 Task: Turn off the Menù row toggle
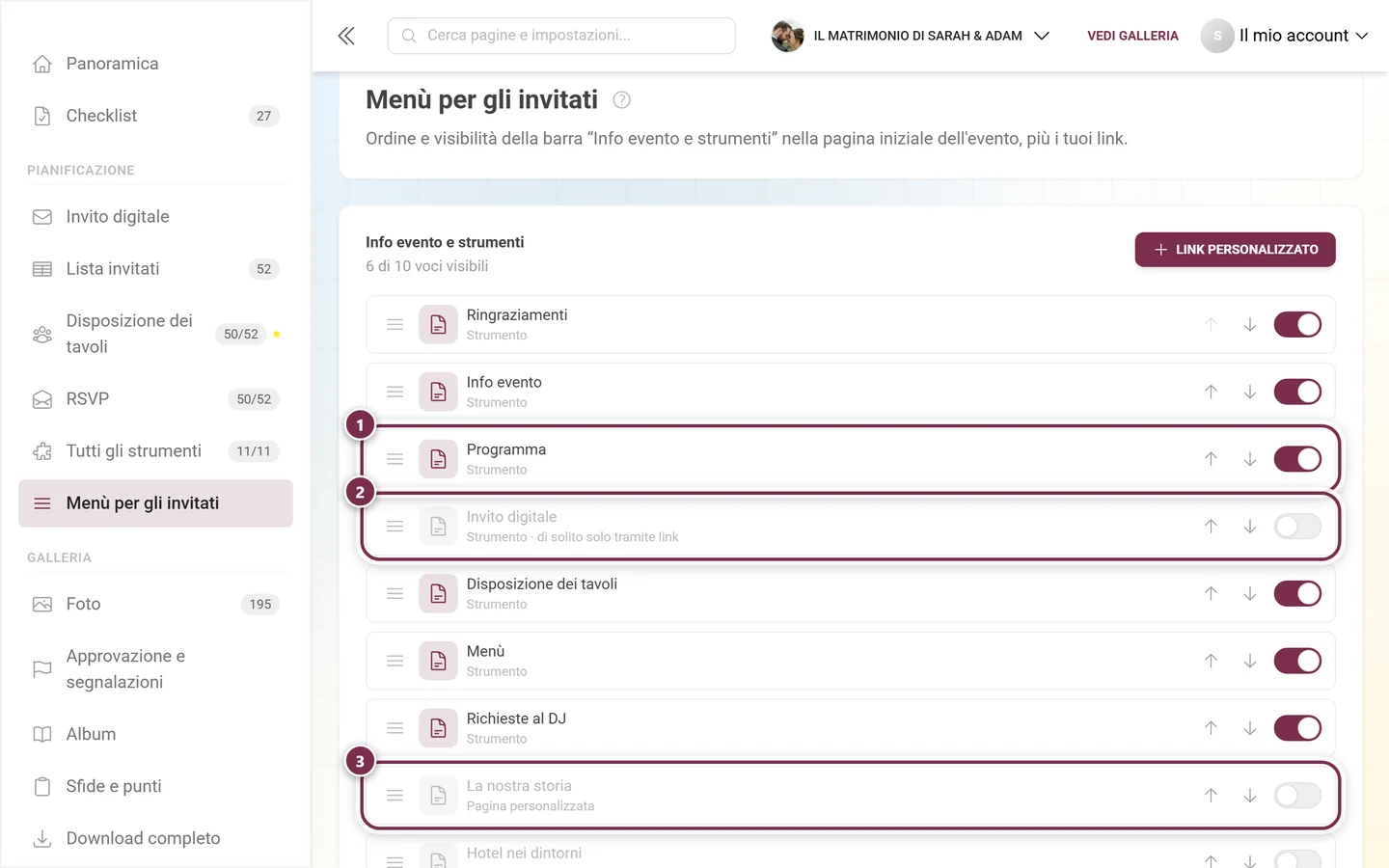1297,661
